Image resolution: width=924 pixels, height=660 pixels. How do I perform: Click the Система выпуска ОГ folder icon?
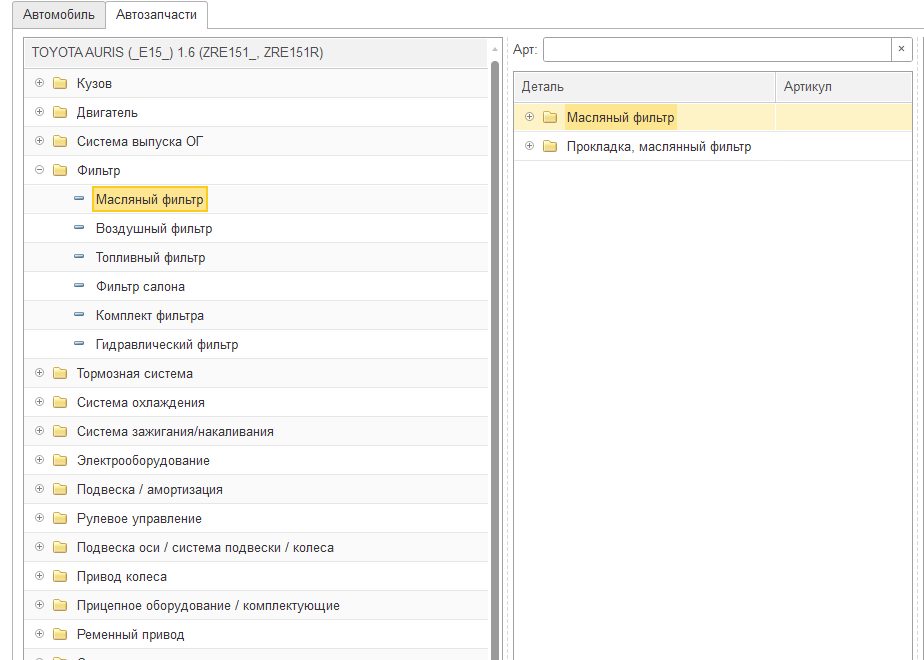[60, 141]
